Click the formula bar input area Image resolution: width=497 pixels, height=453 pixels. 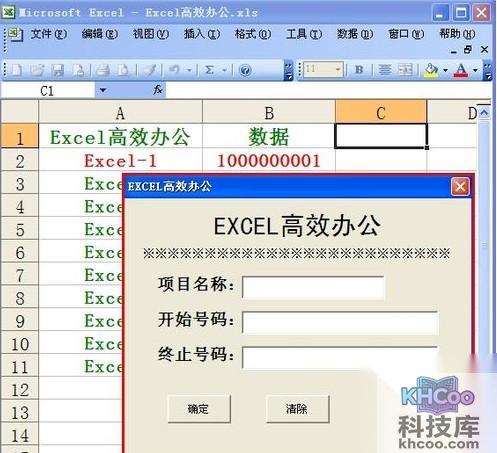328,90
